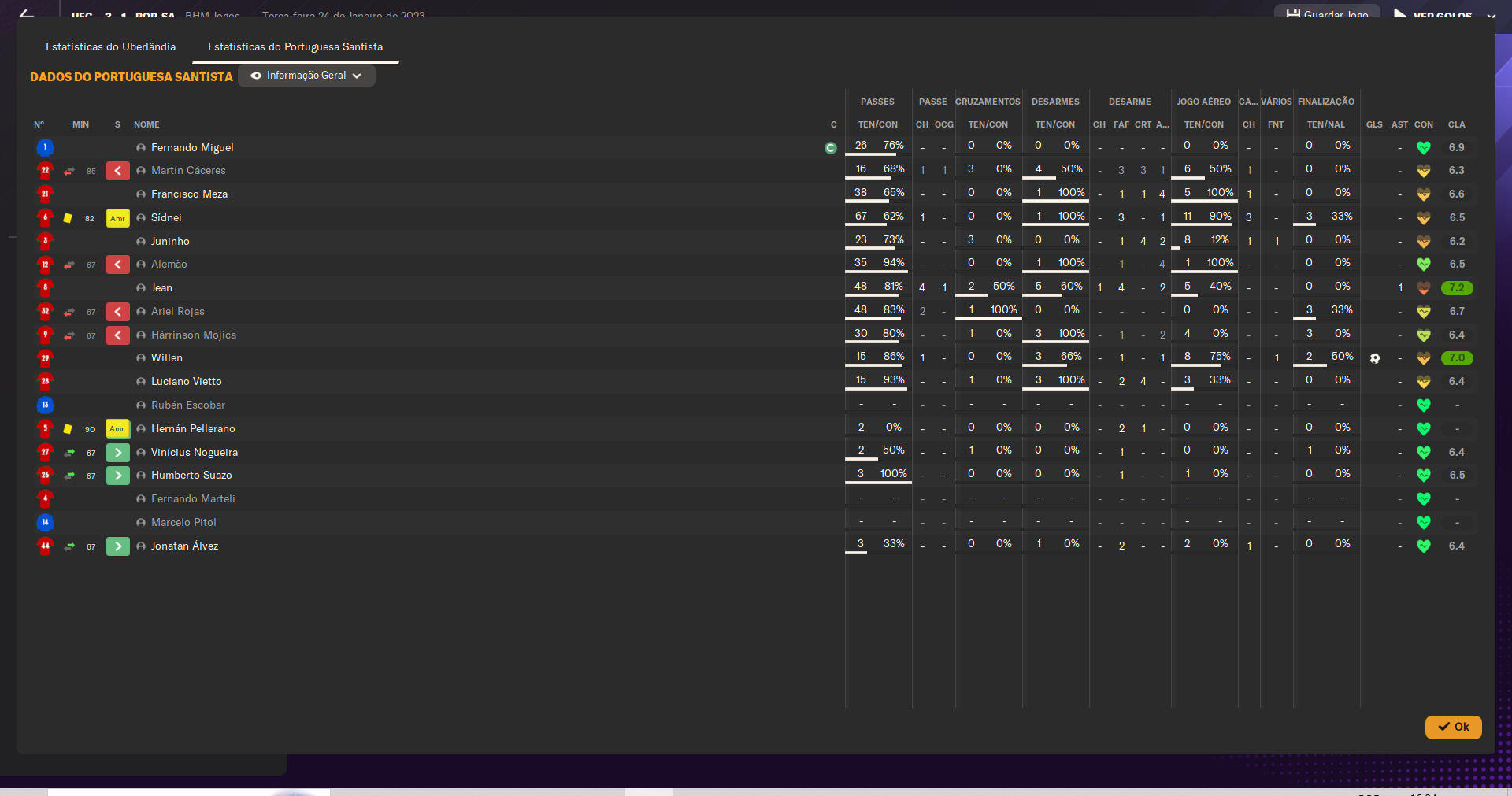Screen dimensions: 1512x796
Task: Click the condition heart in Fernando Miguel's row
Action: [1424, 148]
